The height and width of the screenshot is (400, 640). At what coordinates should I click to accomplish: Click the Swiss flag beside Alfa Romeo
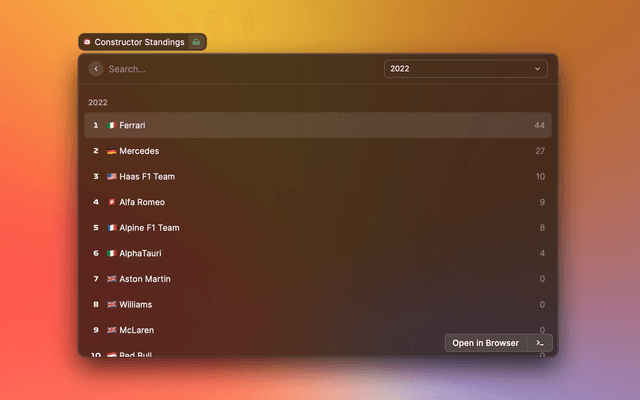tap(112, 202)
